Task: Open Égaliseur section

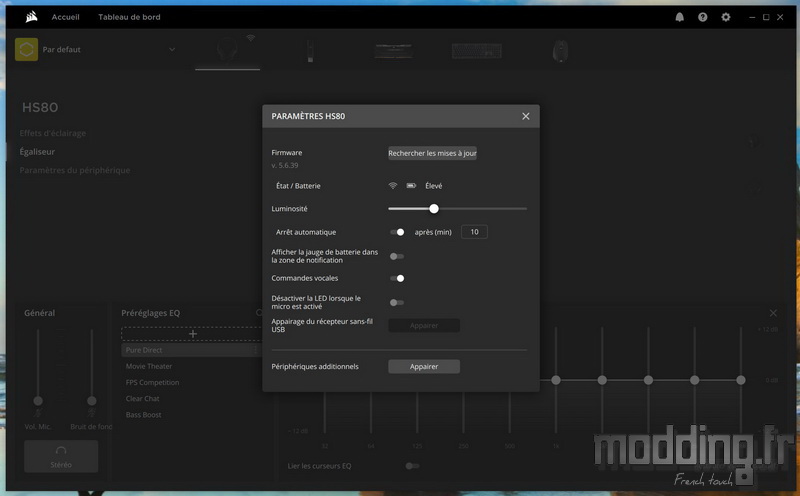Action: [37, 152]
